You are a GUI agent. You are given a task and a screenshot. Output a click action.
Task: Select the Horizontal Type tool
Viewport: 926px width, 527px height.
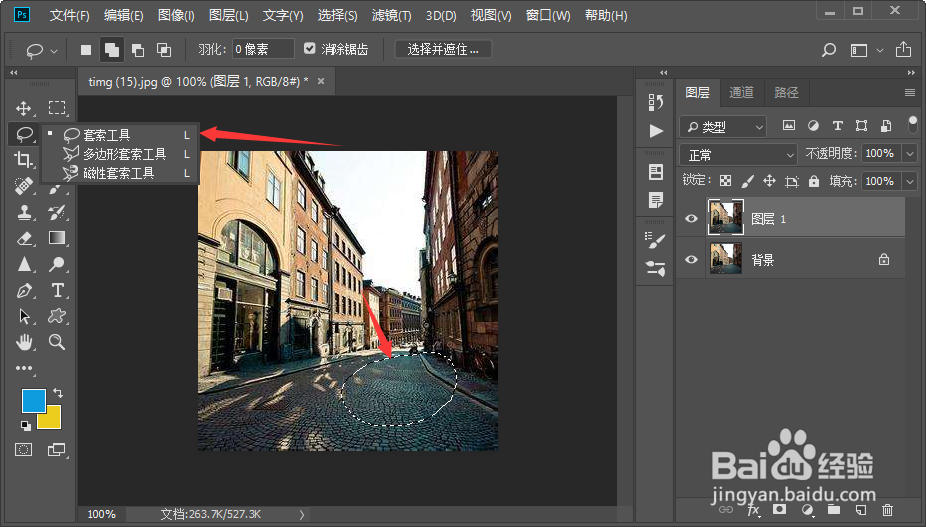point(57,290)
